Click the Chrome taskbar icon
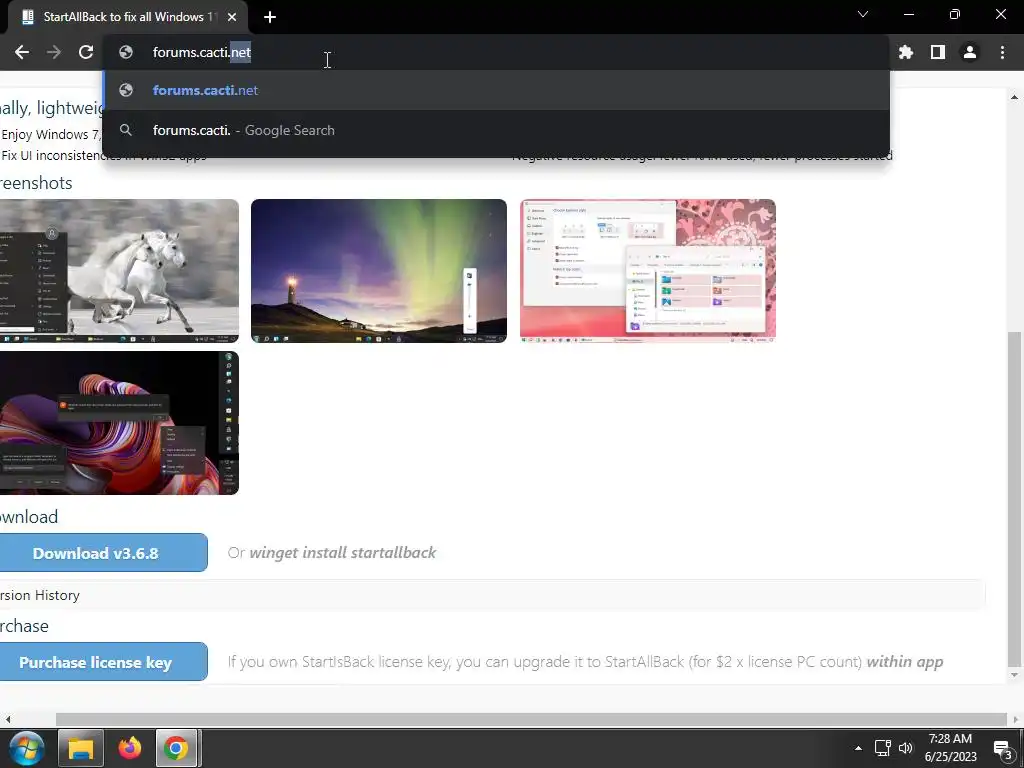Screen dimensions: 1024x768 [x=176, y=748]
